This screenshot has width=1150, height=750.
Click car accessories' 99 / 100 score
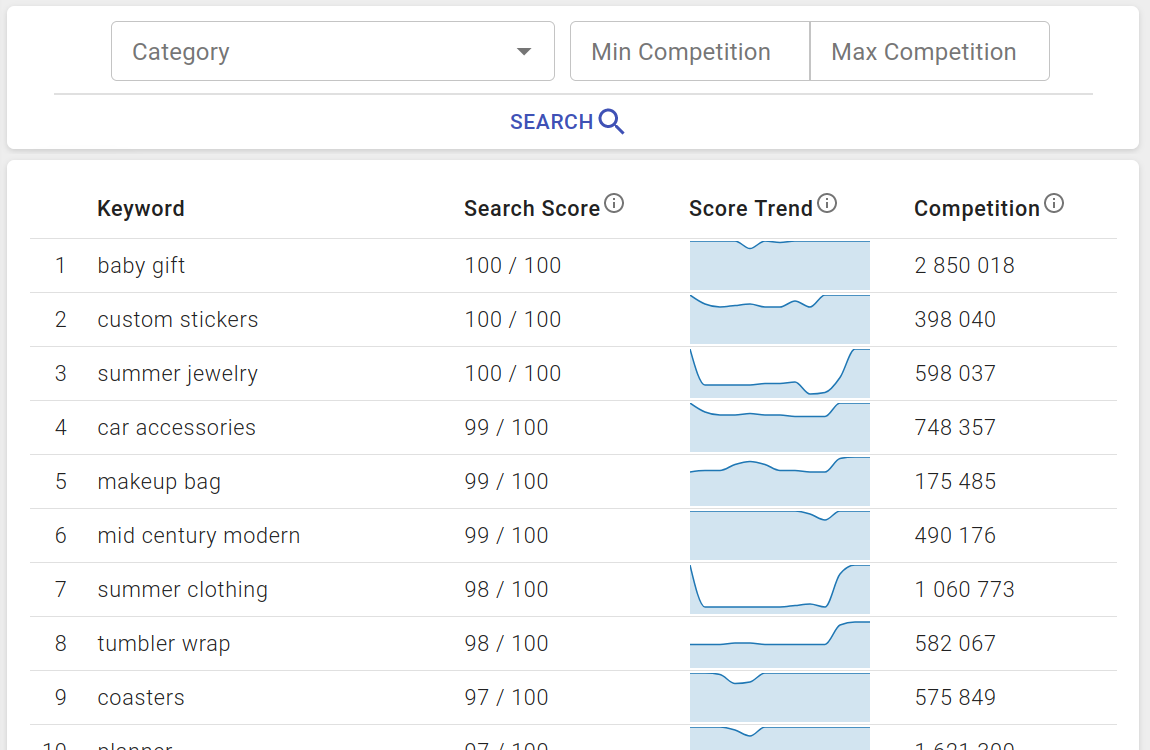[x=506, y=427]
